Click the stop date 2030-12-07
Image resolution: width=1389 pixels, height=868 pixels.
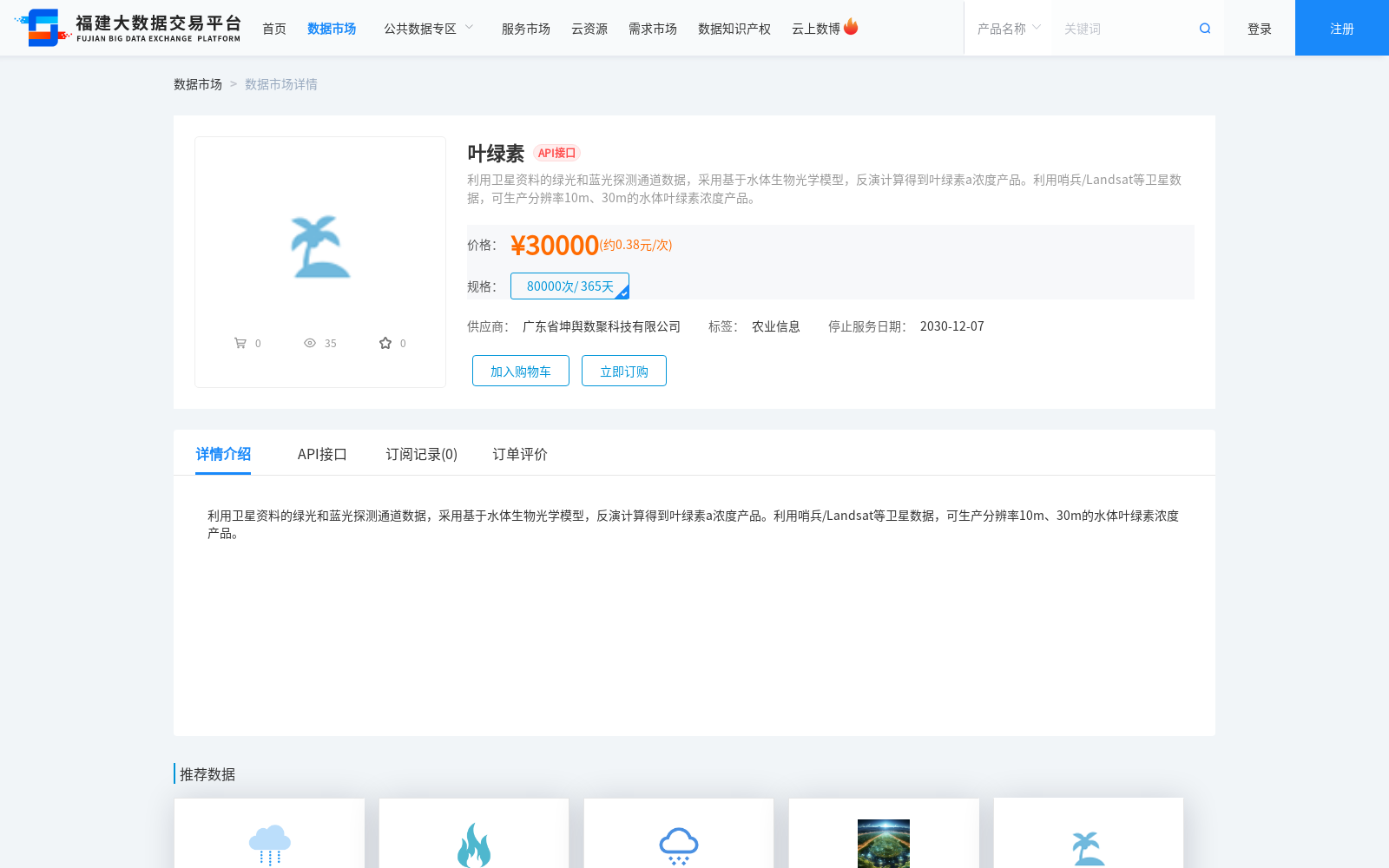[x=952, y=326]
